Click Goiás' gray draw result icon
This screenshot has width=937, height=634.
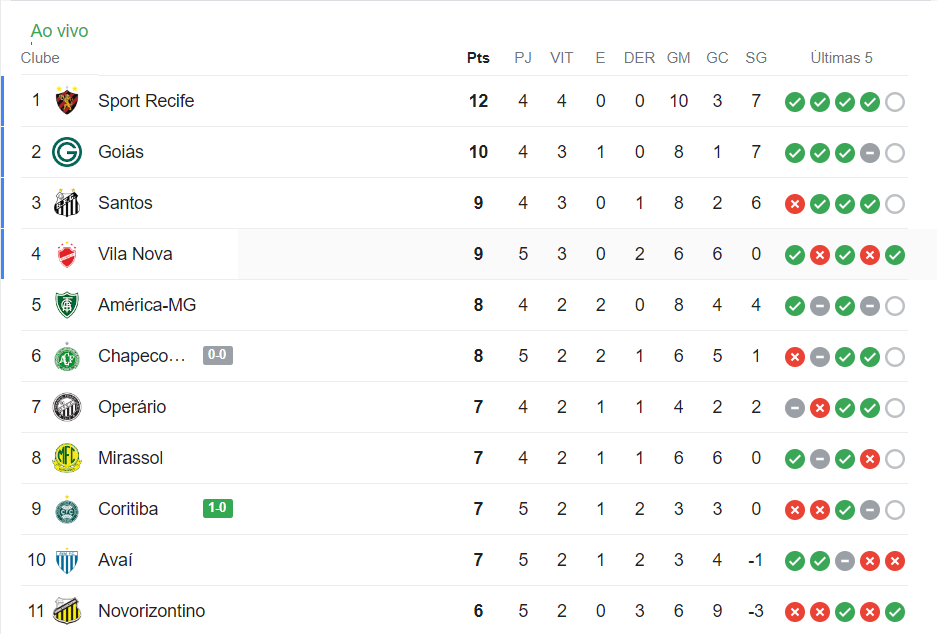pos(870,153)
